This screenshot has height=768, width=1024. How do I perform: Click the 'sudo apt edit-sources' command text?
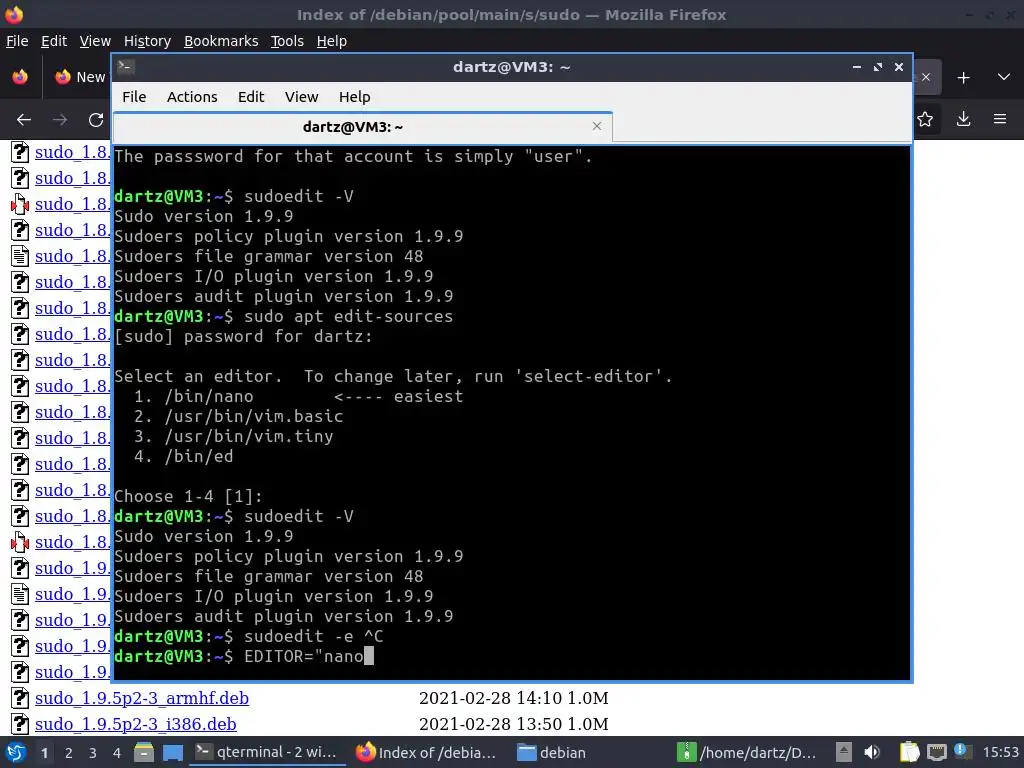point(348,317)
